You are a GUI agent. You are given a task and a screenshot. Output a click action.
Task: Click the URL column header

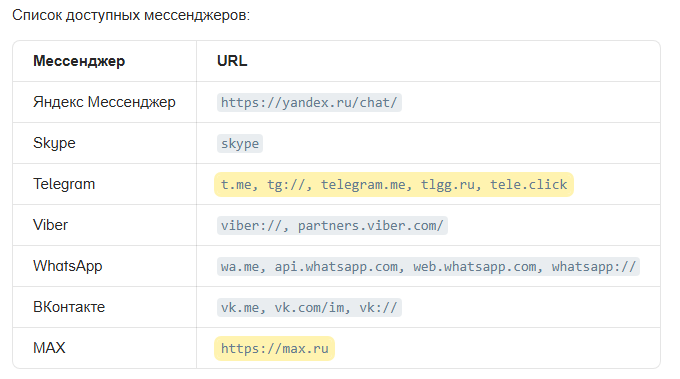(232, 61)
